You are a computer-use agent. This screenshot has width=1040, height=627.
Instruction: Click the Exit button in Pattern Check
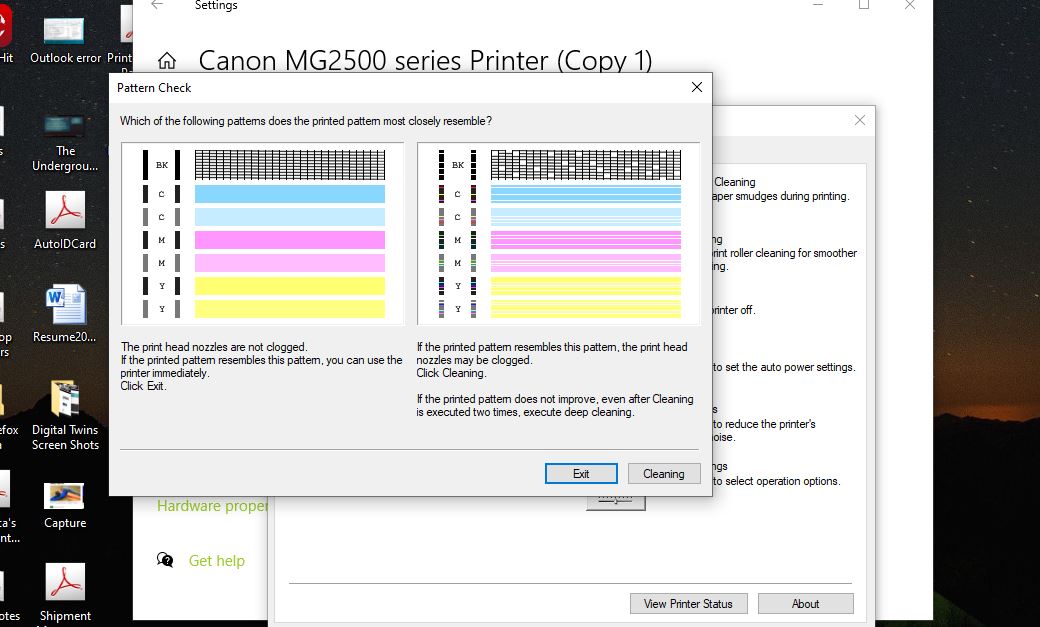pyautogui.click(x=581, y=474)
